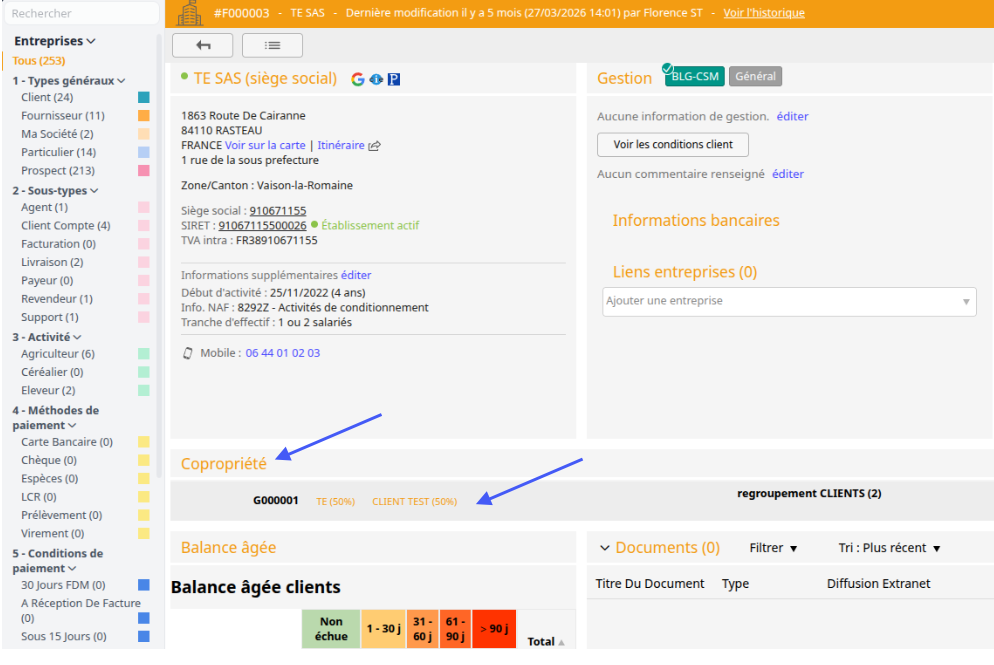Click the Itinéraire link
The width and height of the screenshot is (994, 665).
coord(340,145)
